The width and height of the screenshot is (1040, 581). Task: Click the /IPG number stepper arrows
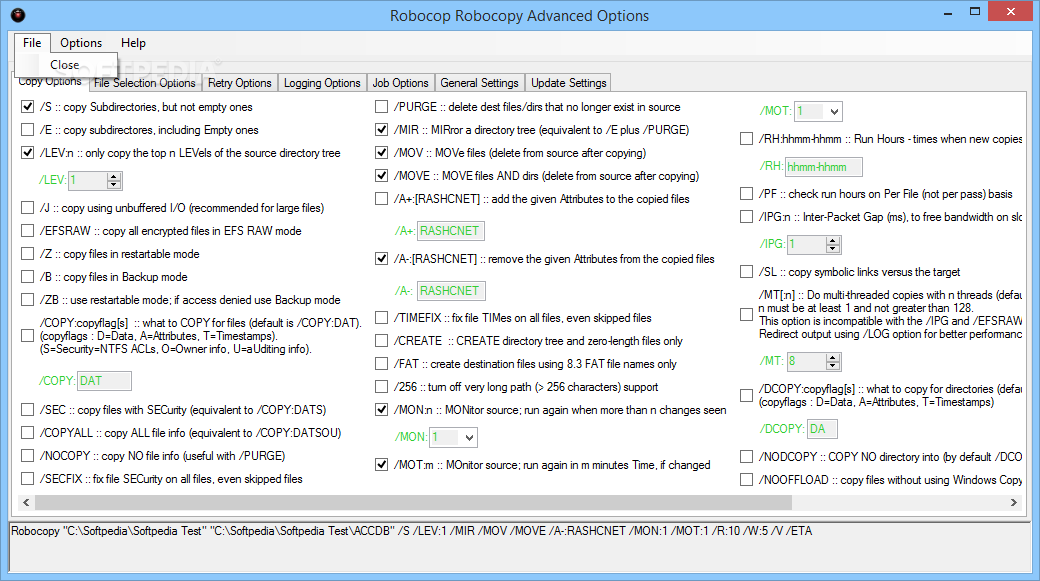pos(833,245)
